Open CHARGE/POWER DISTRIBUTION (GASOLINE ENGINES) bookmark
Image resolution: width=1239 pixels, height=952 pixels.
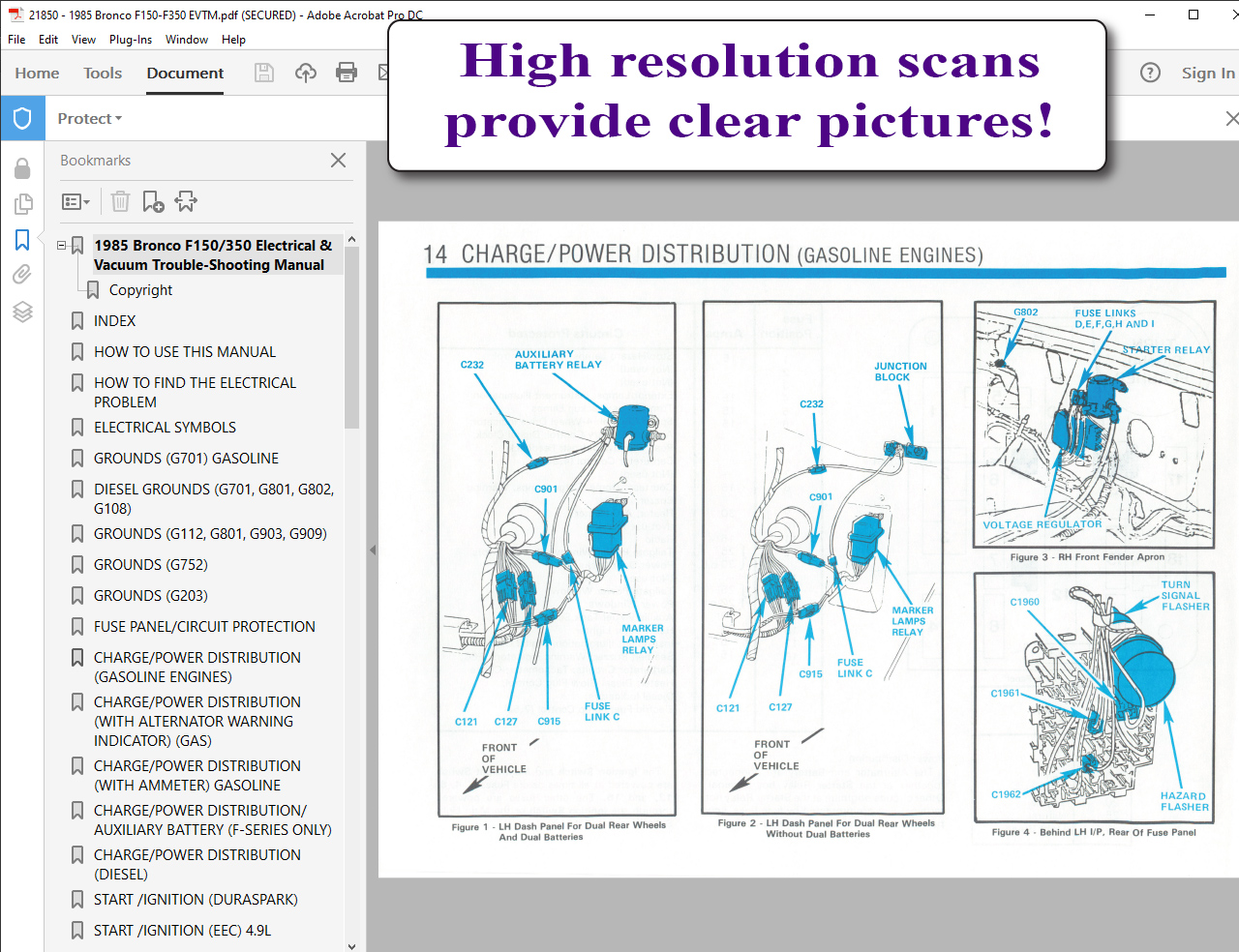197,668
